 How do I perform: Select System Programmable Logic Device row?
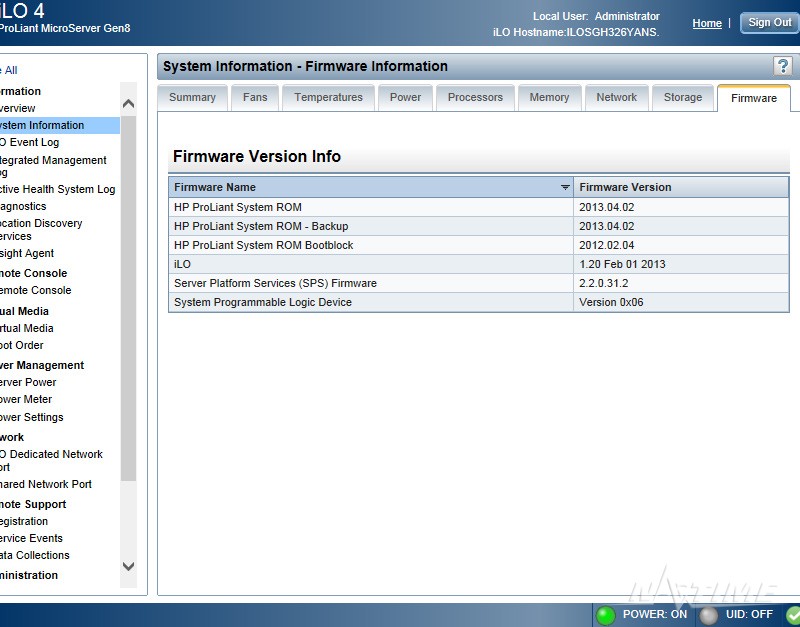pyautogui.click(x=479, y=302)
